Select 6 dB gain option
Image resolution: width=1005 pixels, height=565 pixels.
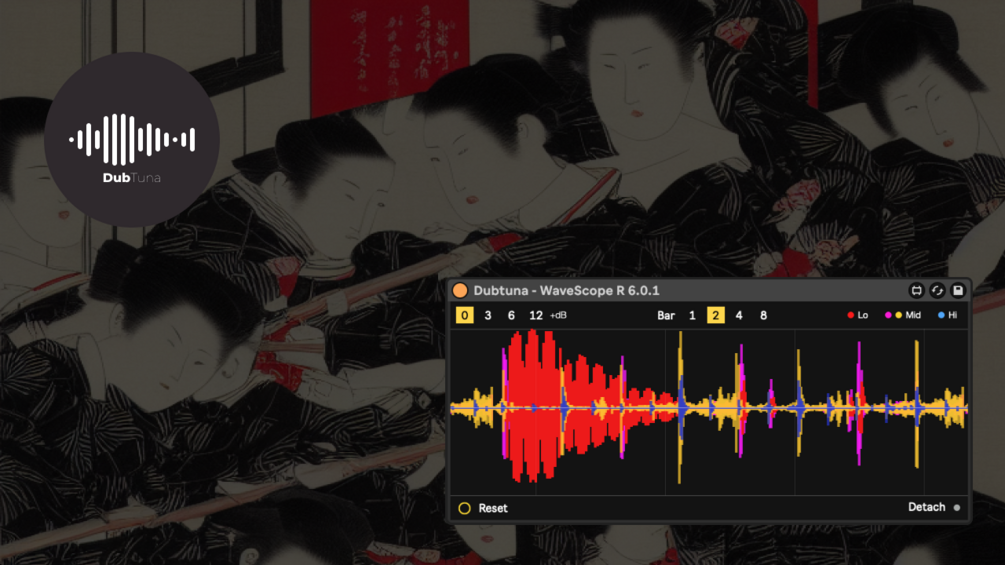point(511,315)
